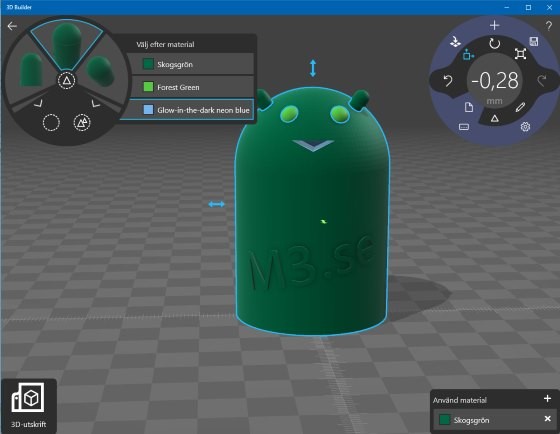Click the horizontal move arrow handle beside model
560x434 pixels.
pyautogui.click(x=216, y=204)
